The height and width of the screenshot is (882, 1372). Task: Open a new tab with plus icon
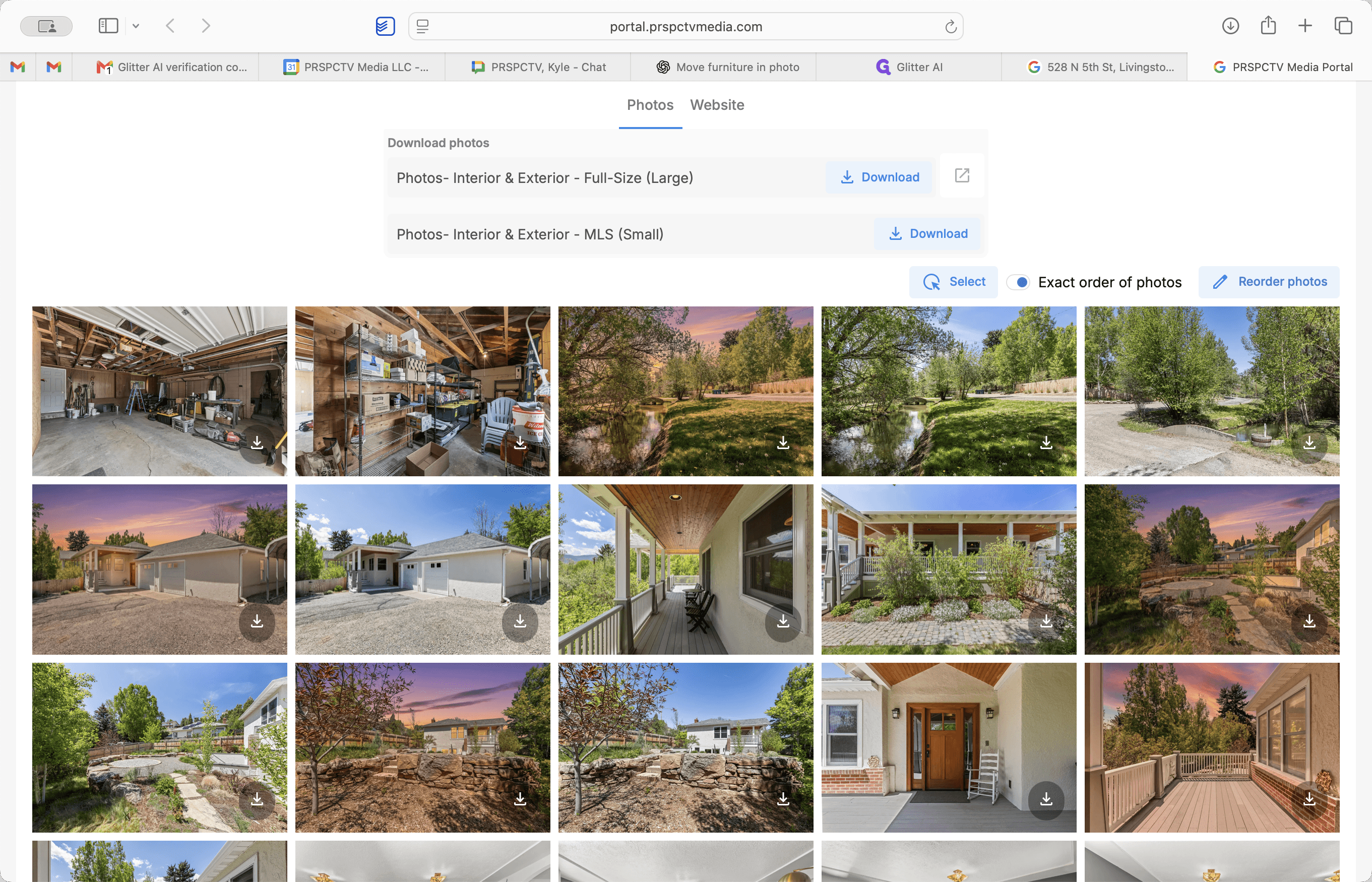coord(1305,26)
